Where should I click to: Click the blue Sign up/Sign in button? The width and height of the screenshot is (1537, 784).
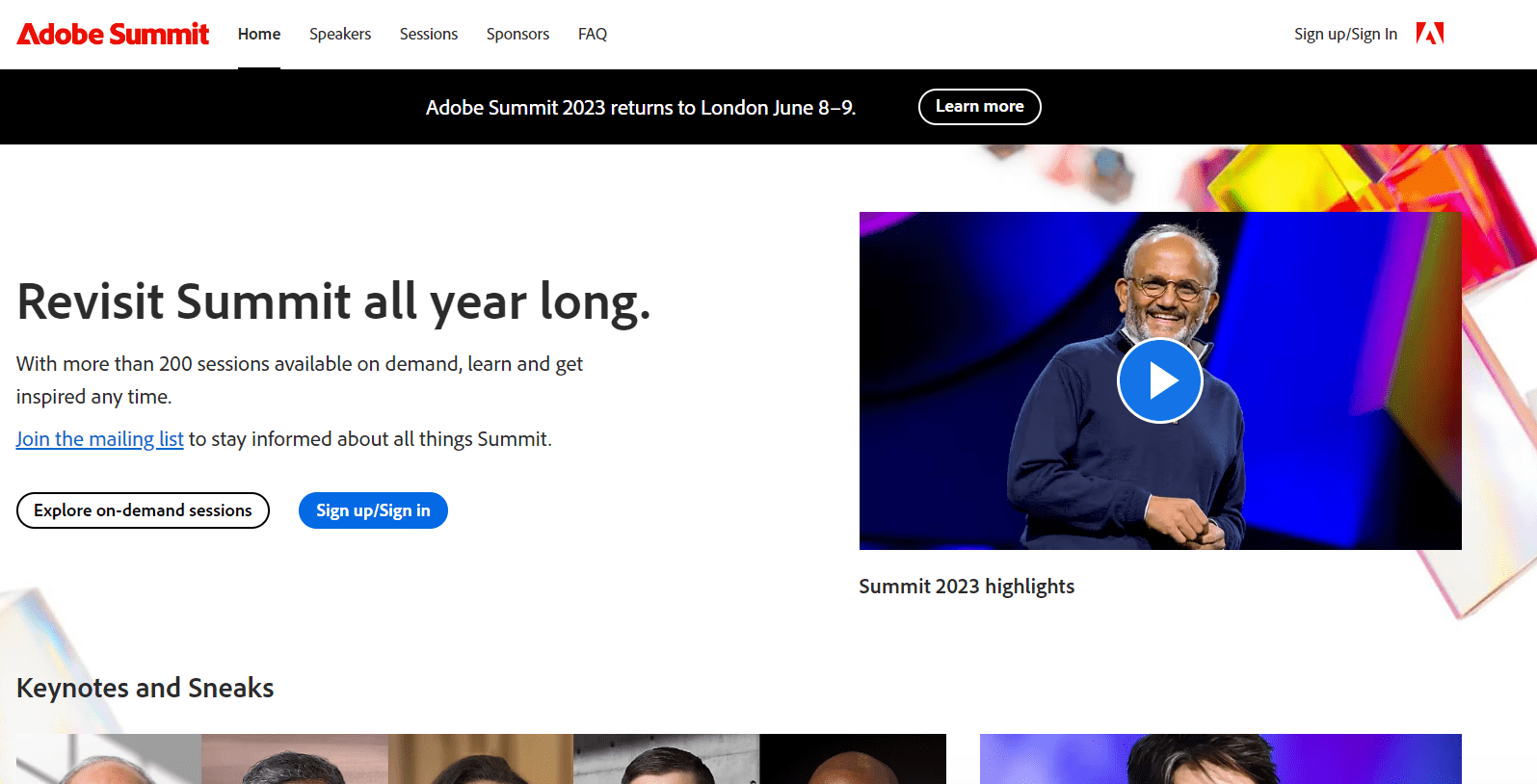[x=373, y=510]
